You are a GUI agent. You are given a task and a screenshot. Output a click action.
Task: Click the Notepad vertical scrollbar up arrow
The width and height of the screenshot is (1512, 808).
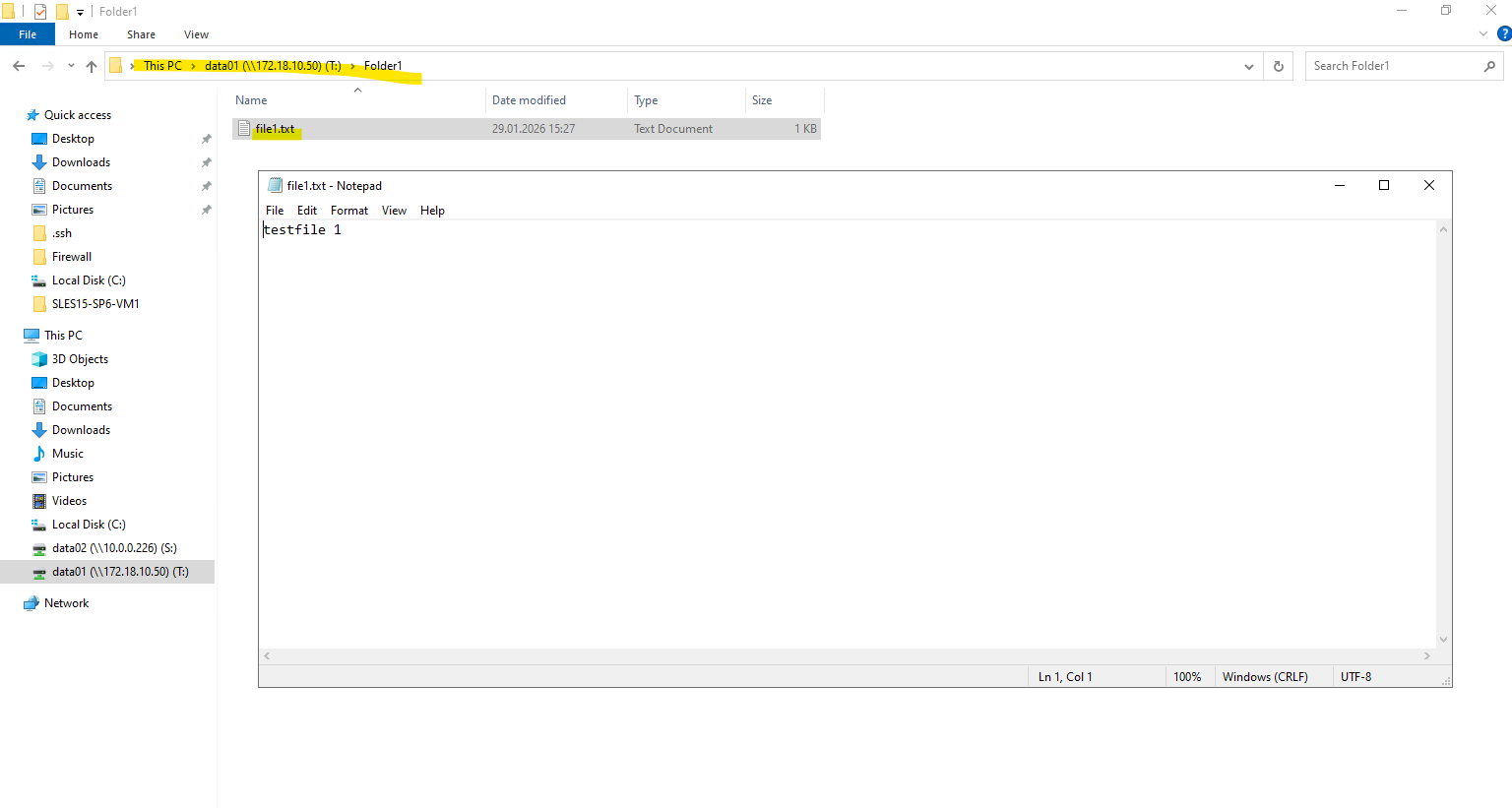[1444, 229]
